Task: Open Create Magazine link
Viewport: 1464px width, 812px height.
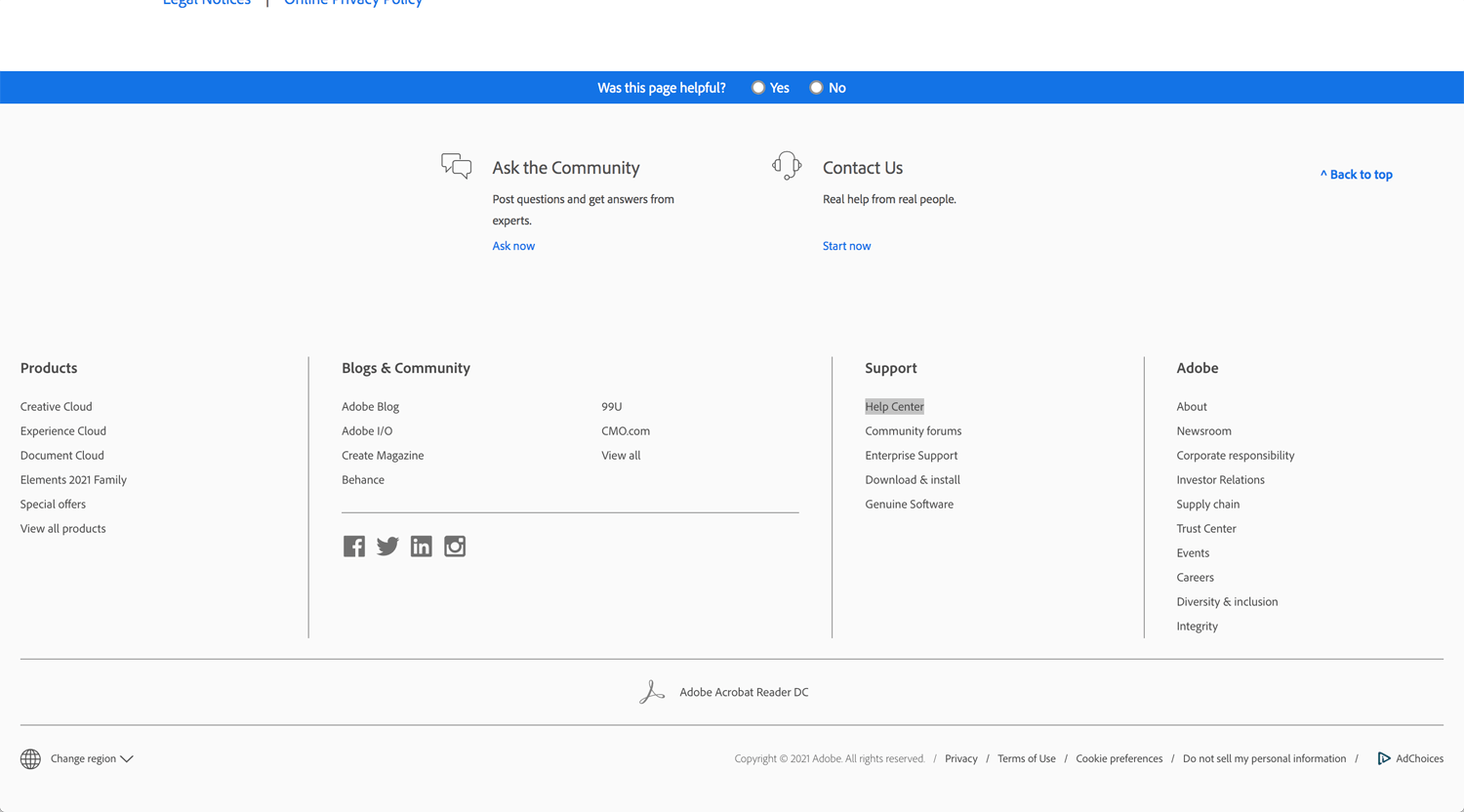Action: (383, 456)
